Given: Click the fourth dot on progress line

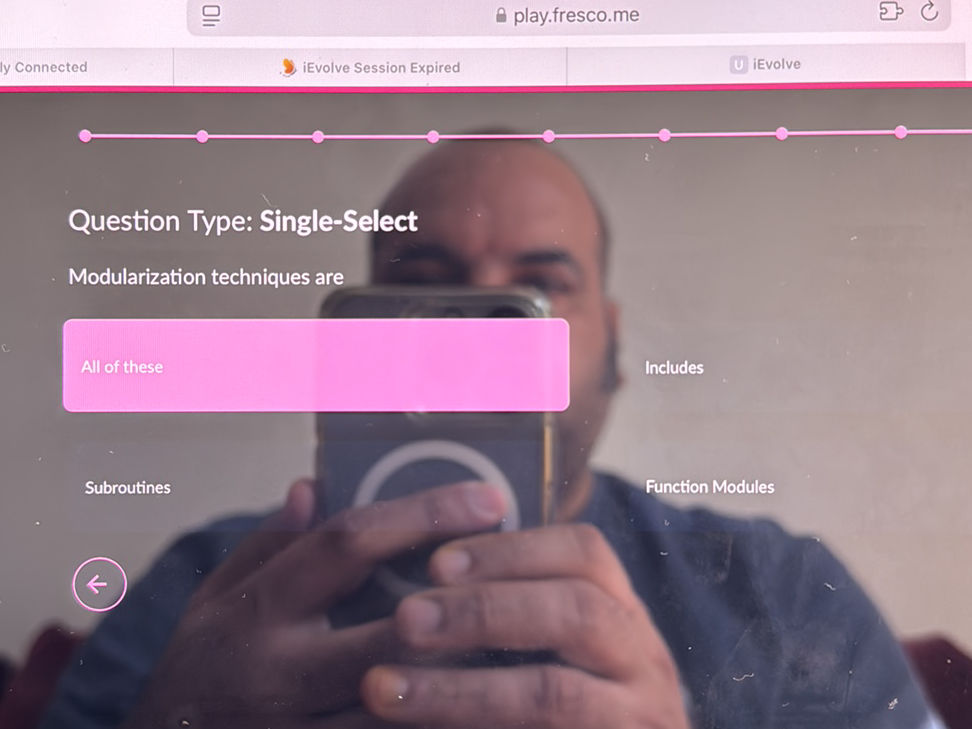Looking at the screenshot, I should click(x=433, y=136).
